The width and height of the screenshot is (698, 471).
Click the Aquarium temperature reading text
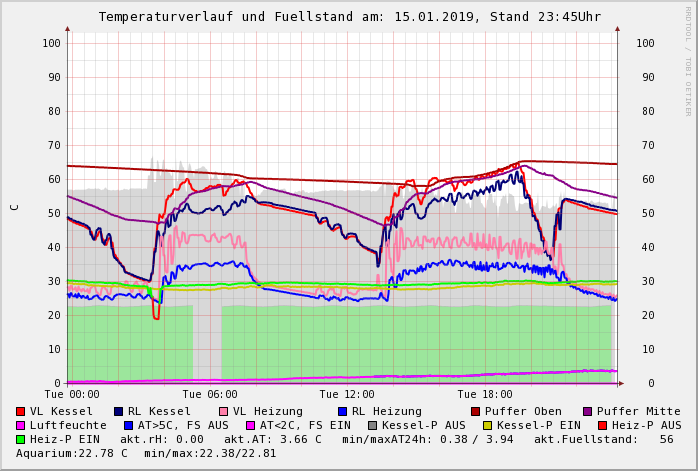(72, 453)
